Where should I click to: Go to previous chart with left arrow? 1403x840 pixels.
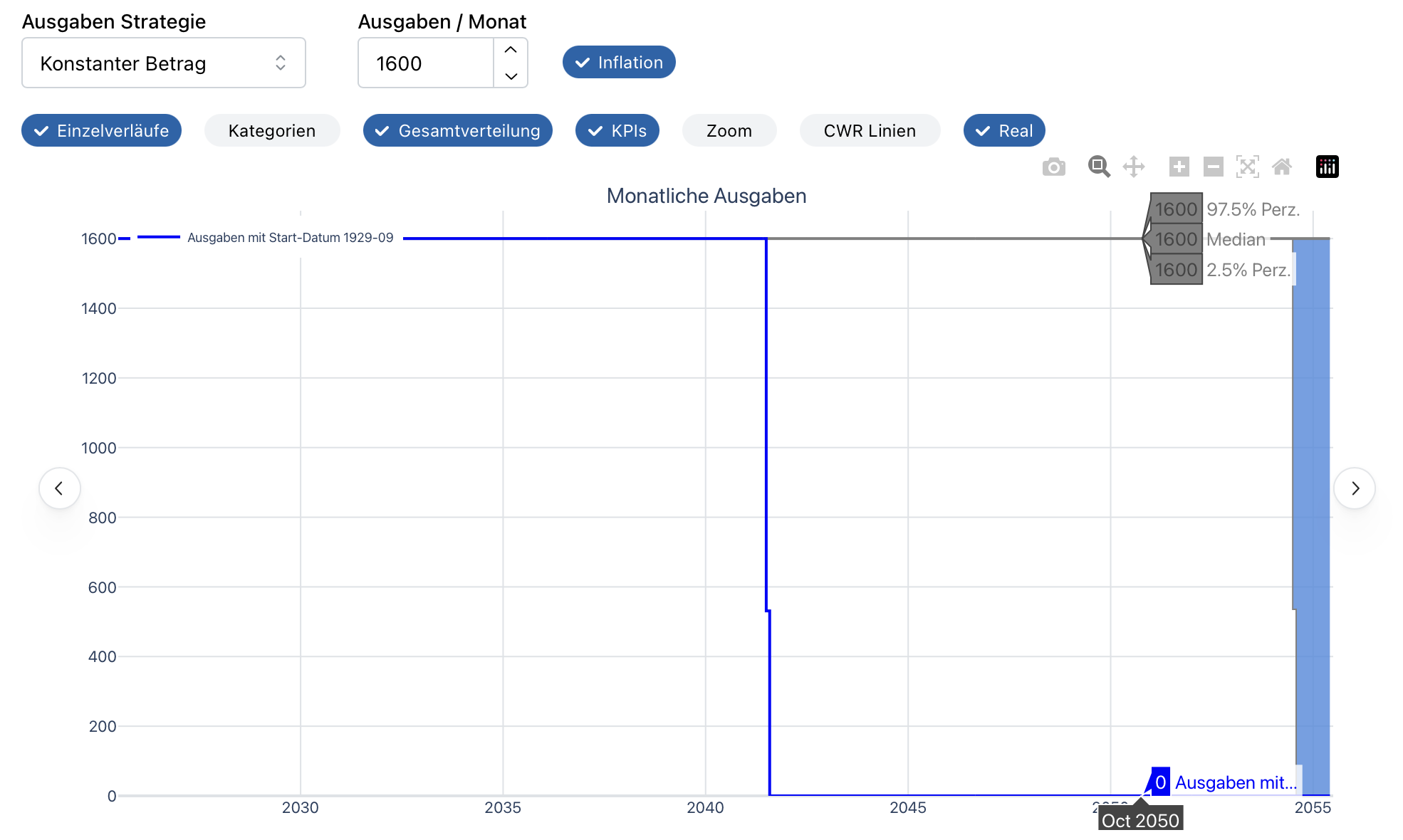[x=60, y=488]
